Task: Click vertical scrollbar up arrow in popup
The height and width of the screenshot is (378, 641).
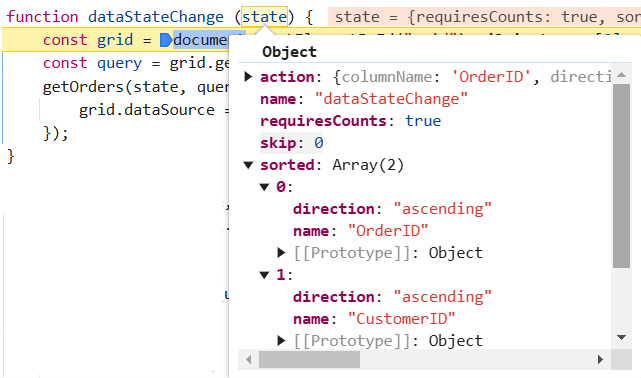Action: 622,74
